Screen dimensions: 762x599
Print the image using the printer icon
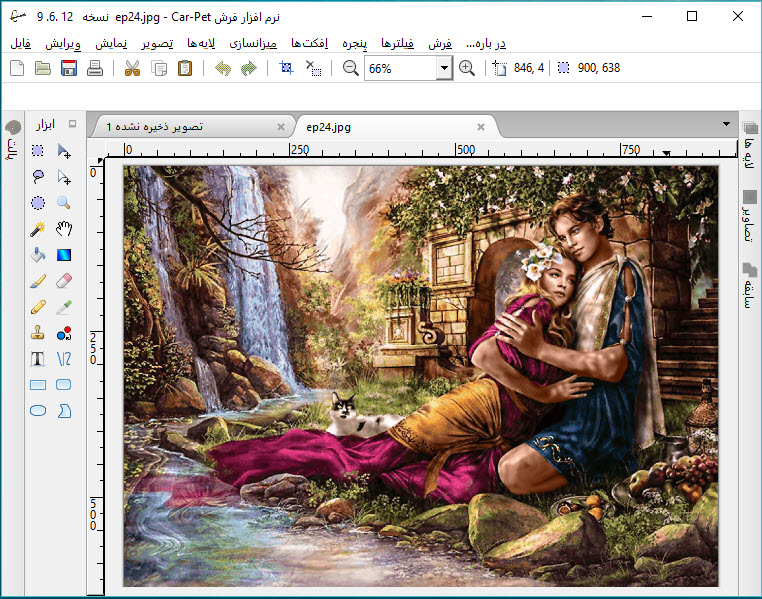click(x=95, y=68)
